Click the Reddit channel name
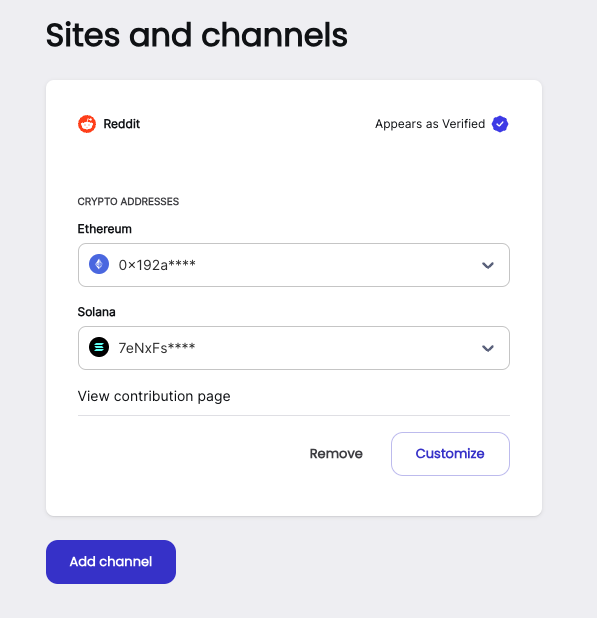Image resolution: width=597 pixels, height=618 pixels. [121, 124]
